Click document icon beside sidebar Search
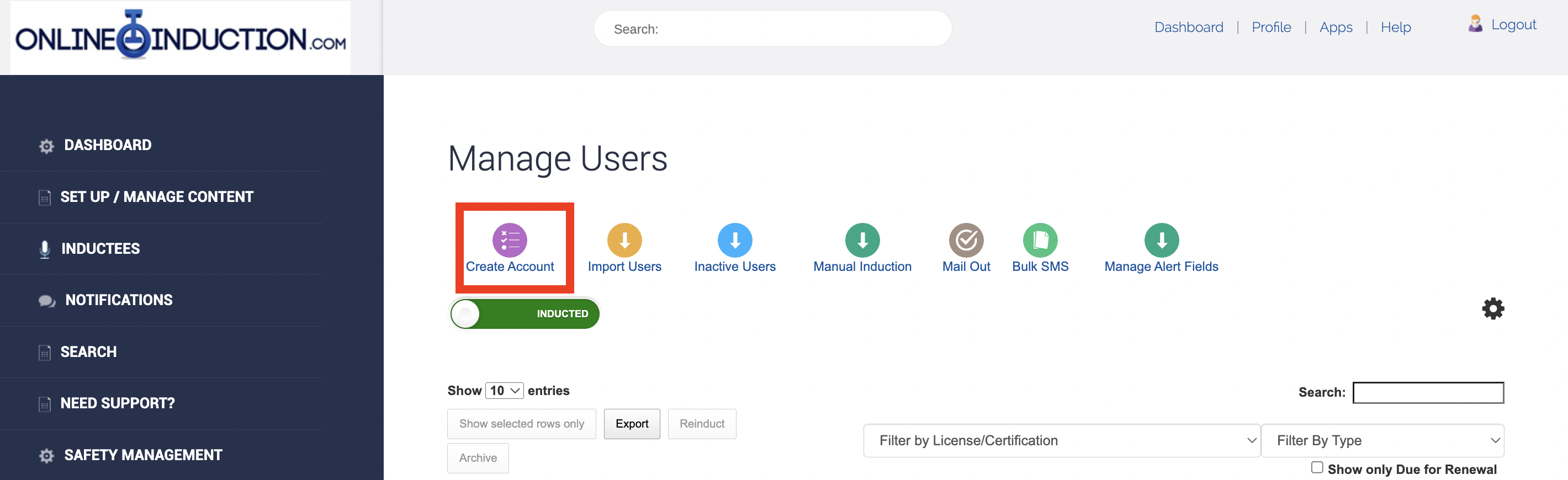 (x=44, y=352)
